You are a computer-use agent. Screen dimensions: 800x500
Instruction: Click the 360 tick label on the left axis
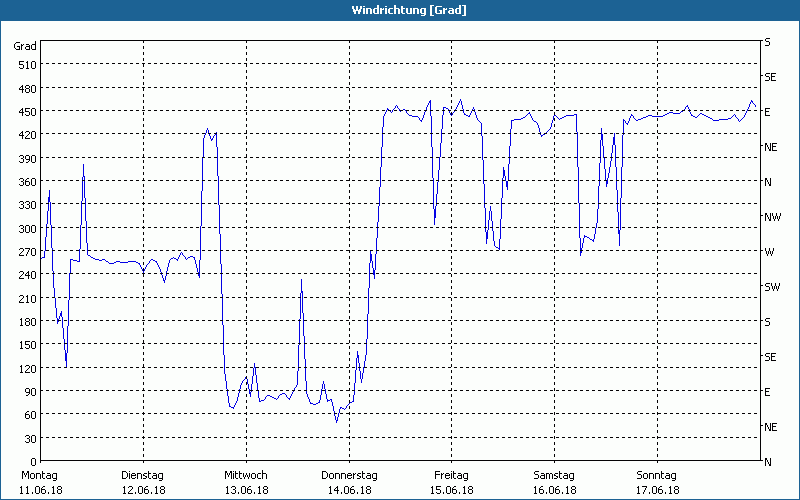(x=27, y=182)
